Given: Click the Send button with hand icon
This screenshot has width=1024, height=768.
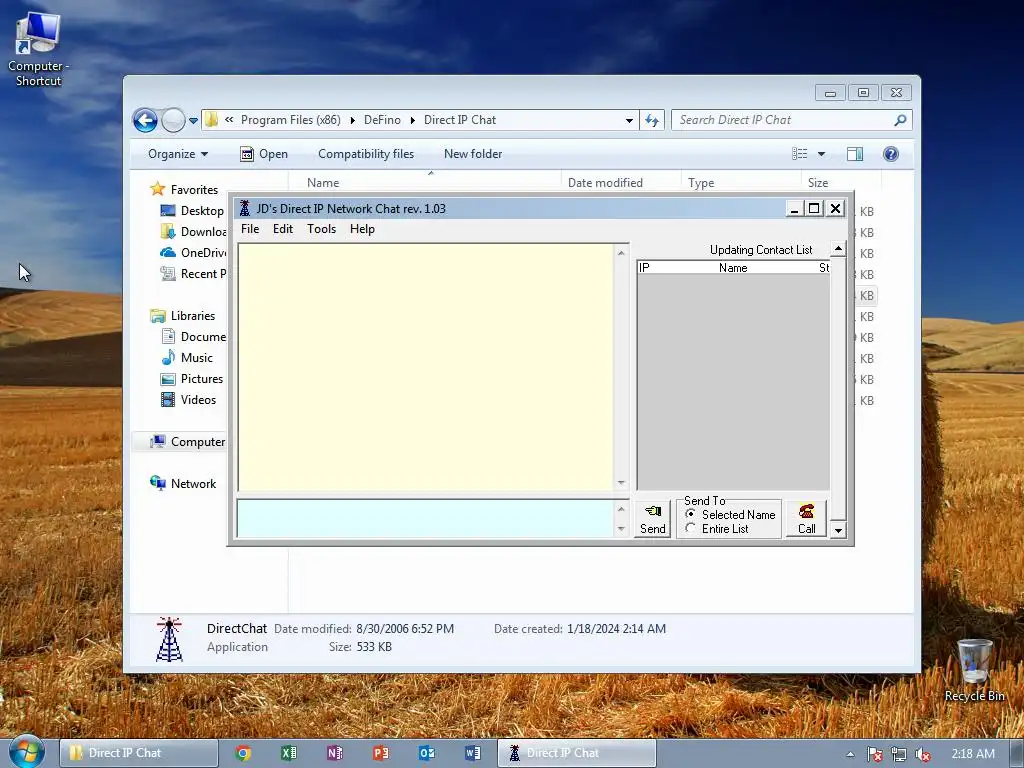Looking at the screenshot, I should coord(652,520).
